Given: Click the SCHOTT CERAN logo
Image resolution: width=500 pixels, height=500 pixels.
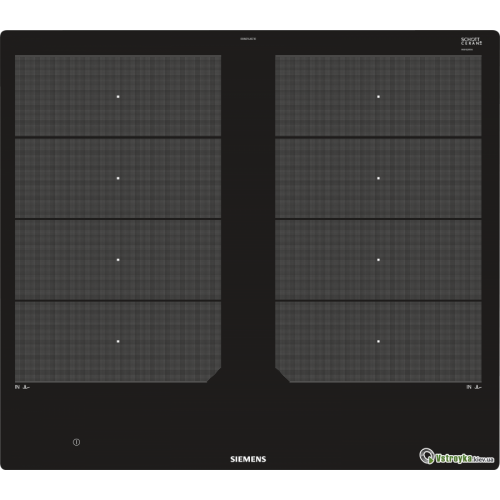Looking at the screenshot, I should (x=471, y=41).
